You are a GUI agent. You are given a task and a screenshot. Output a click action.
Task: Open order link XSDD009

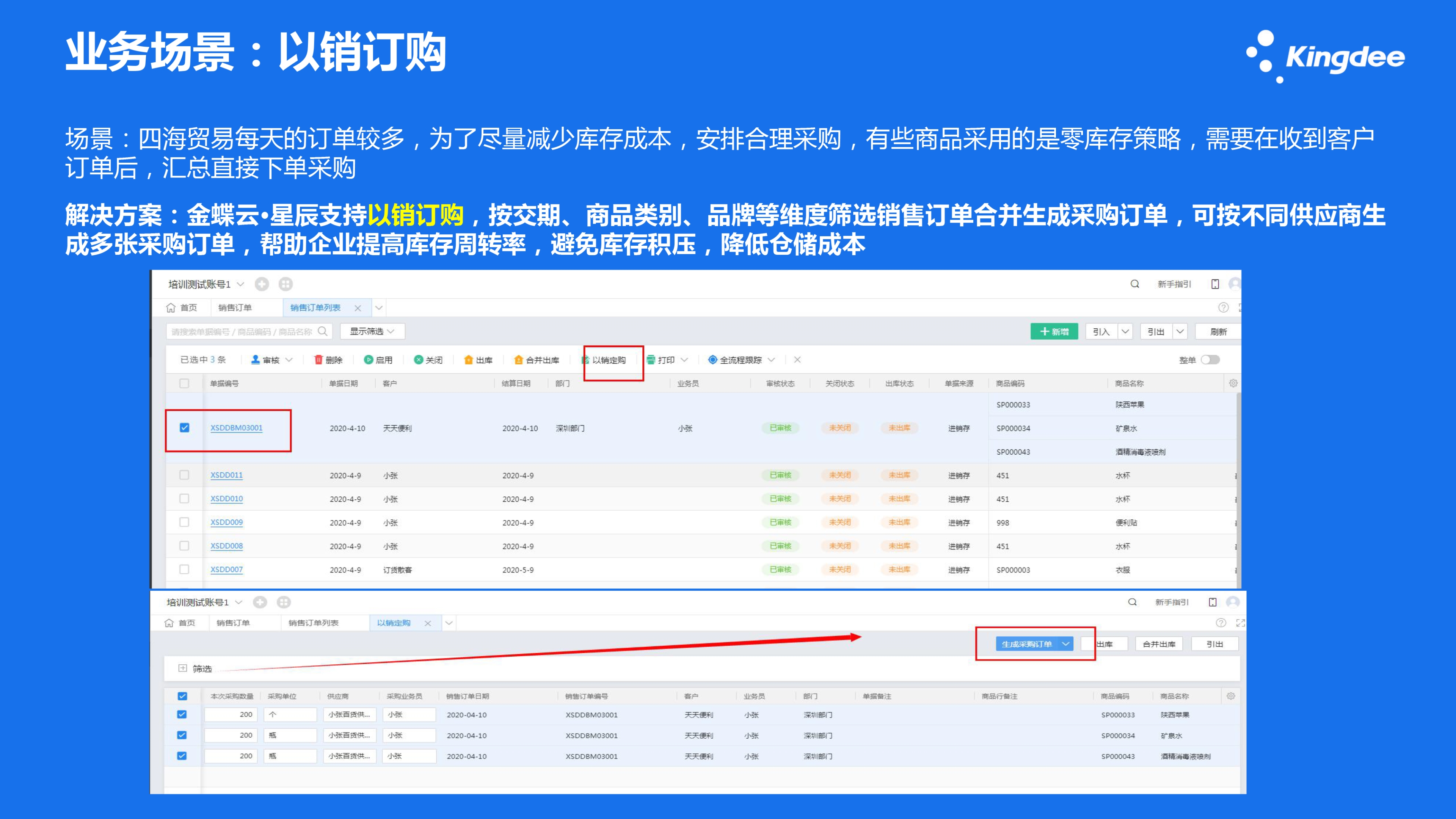[x=226, y=522]
